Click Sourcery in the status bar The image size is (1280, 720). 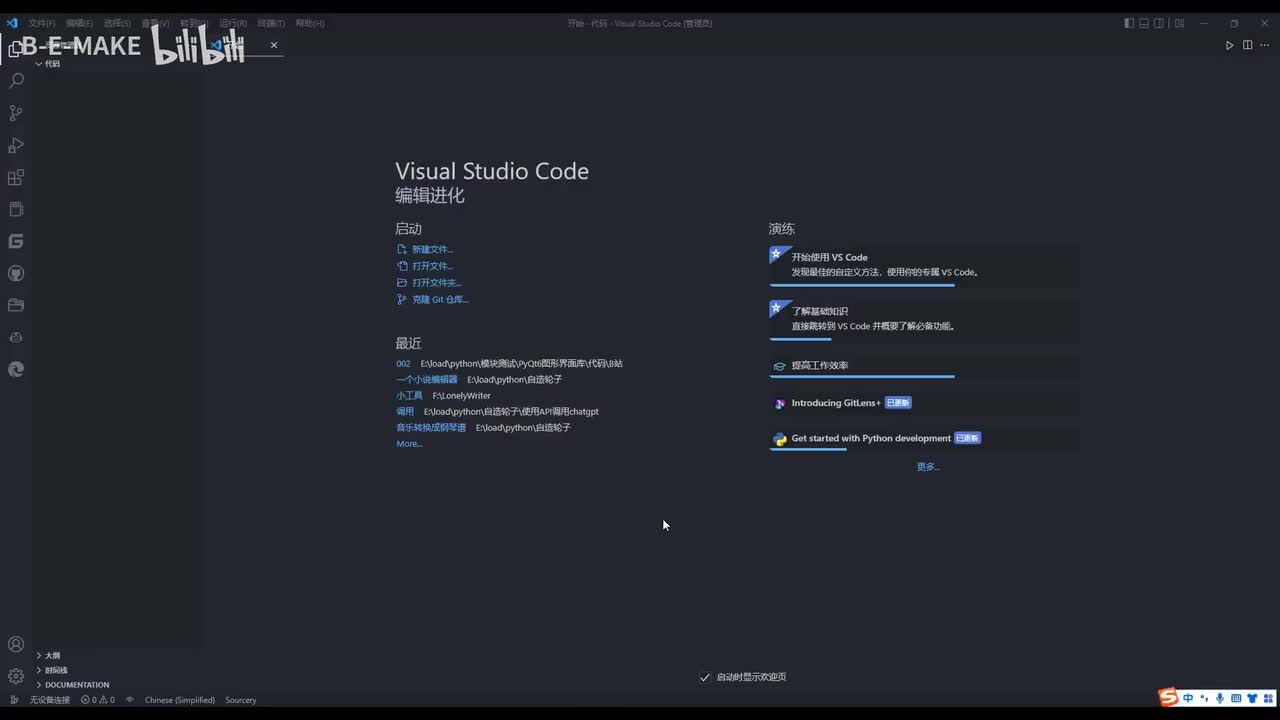click(241, 700)
